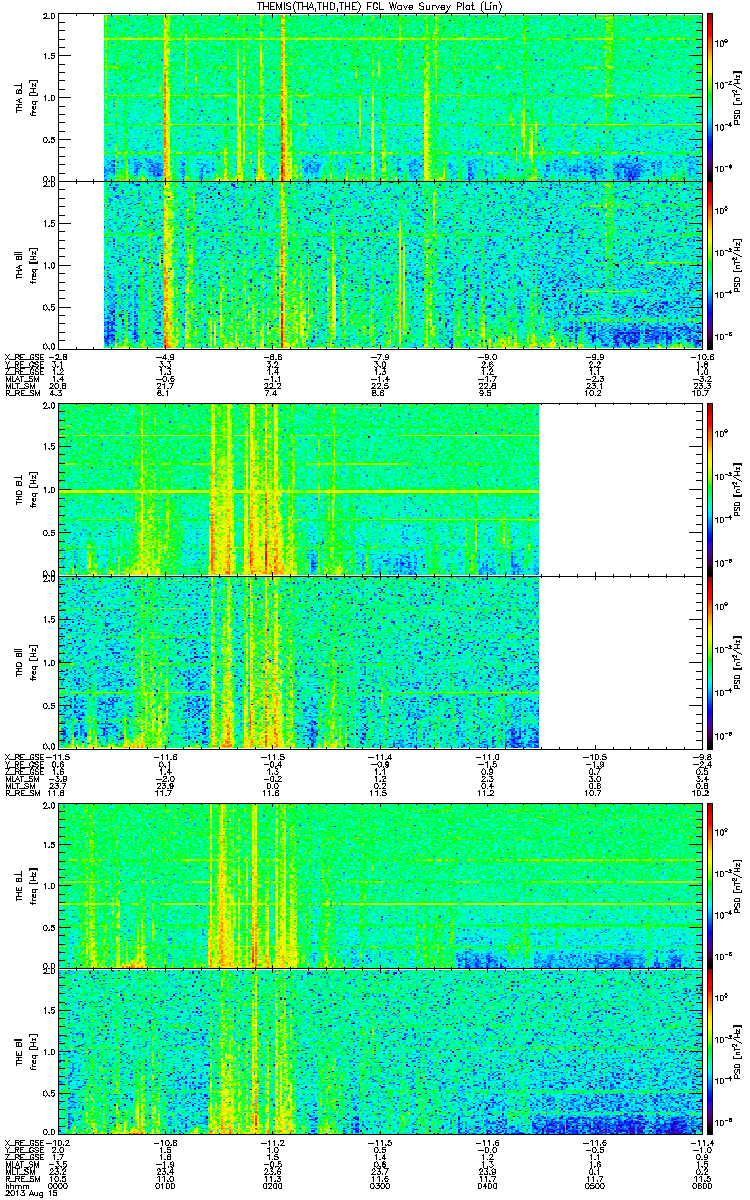
Task: Click the PSD color bar beside THE B-perpendicular
Action: (710, 884)
